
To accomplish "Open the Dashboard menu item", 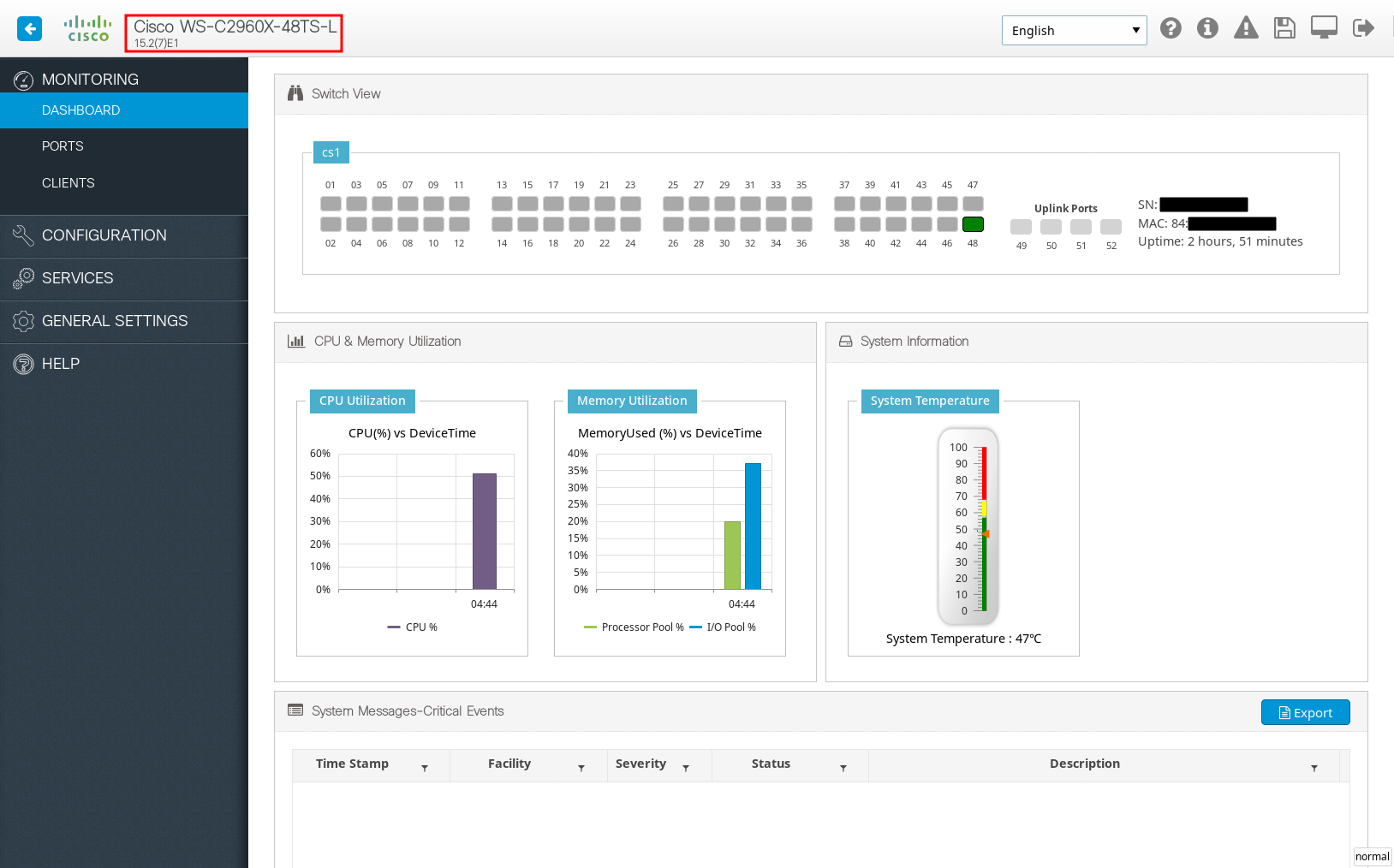I will tap(124, 110).
